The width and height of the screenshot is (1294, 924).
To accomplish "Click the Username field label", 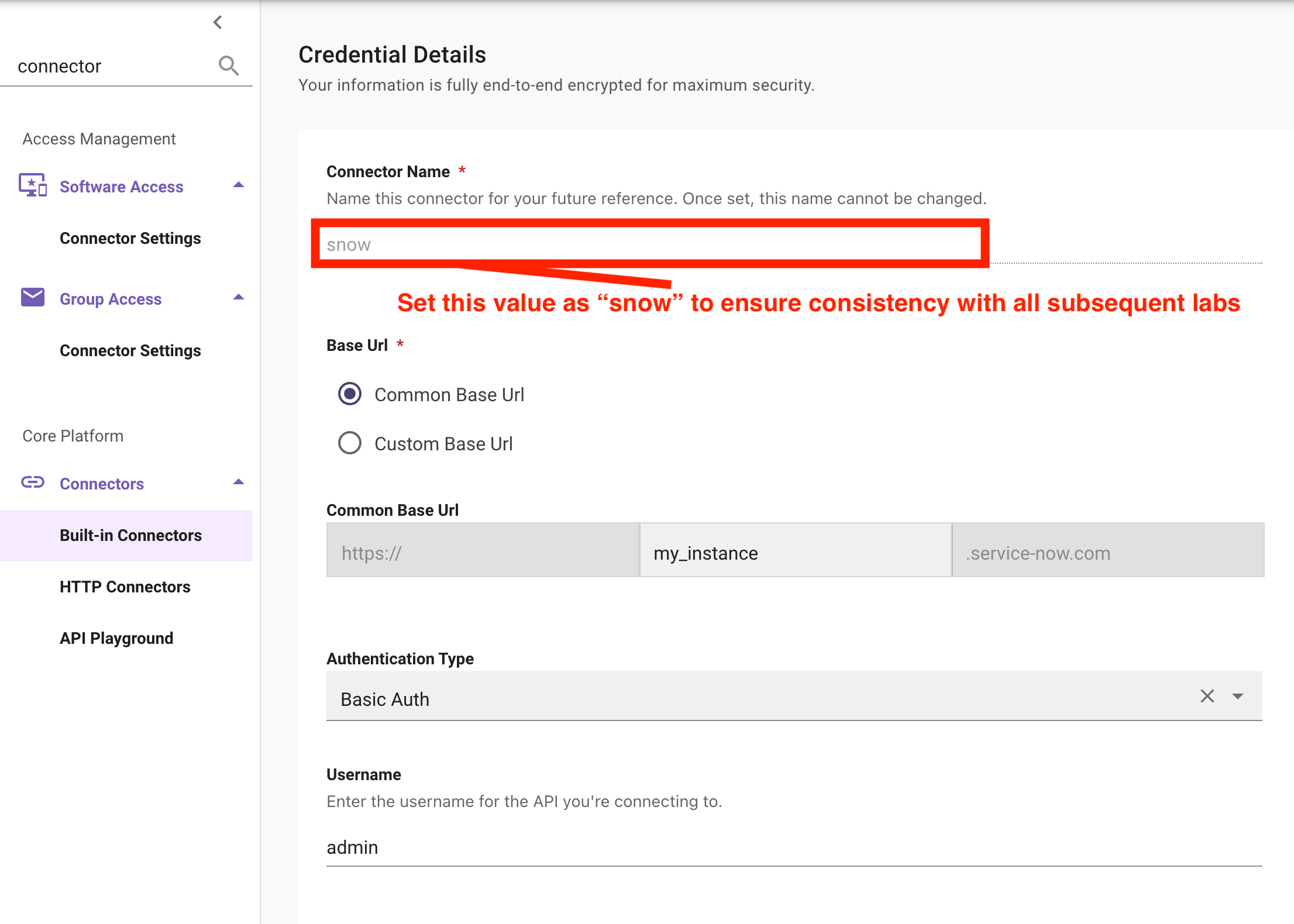I will pyautogui.click(x=364, y=774).
